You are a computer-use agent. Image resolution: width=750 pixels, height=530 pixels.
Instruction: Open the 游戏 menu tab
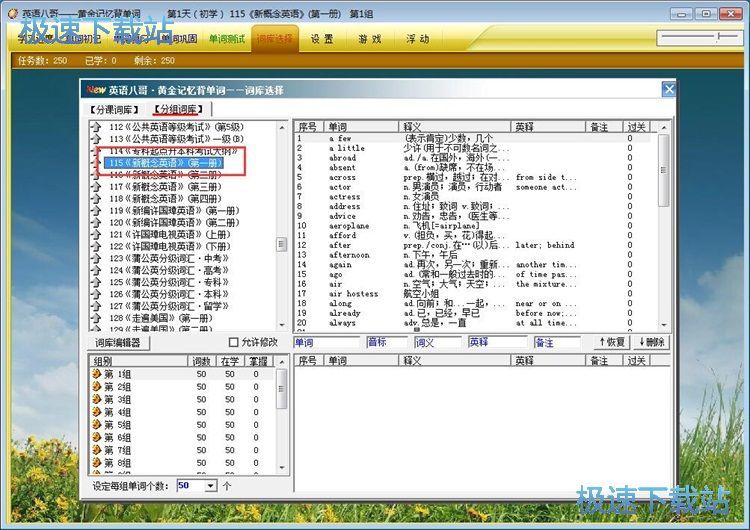pyautogui.click(x=370, y=39)
